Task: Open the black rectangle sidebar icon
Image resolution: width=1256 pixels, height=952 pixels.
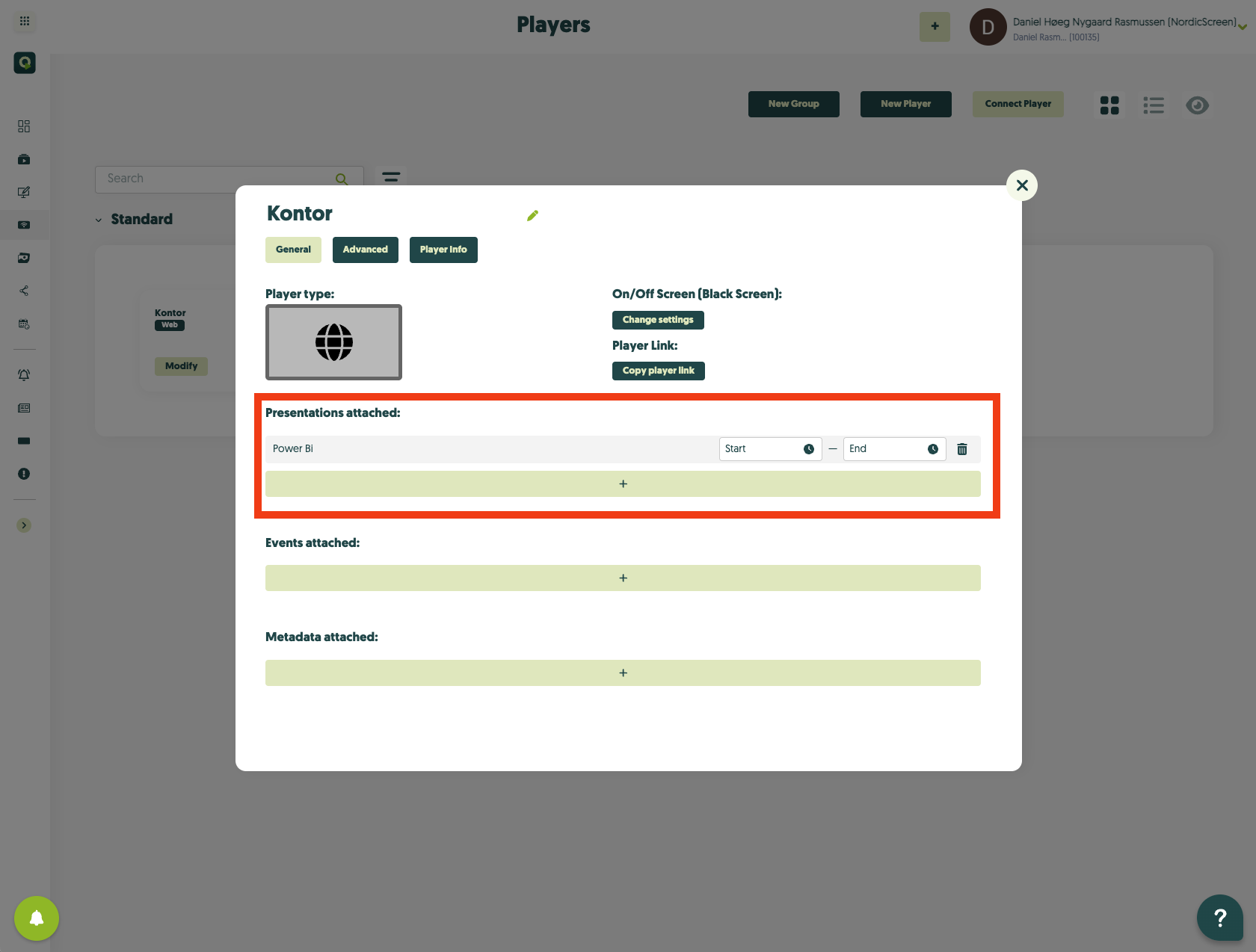Action: point(24,441)
